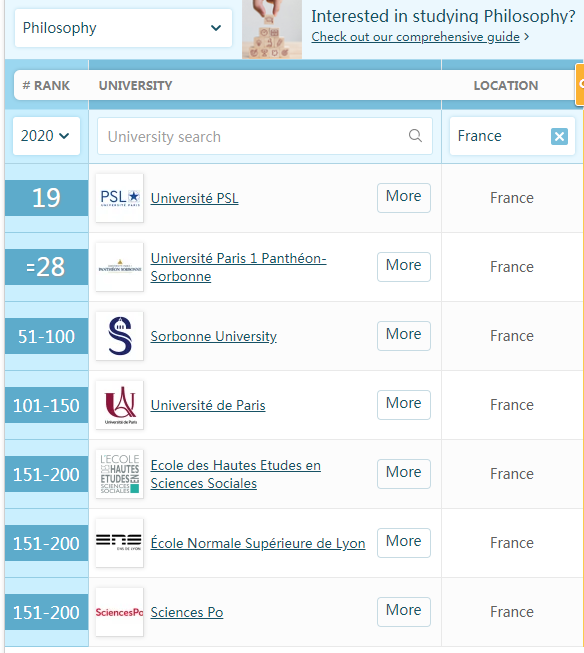Open the Sorbonne University link
The image size is (584, 653).
tap(214, 336)
